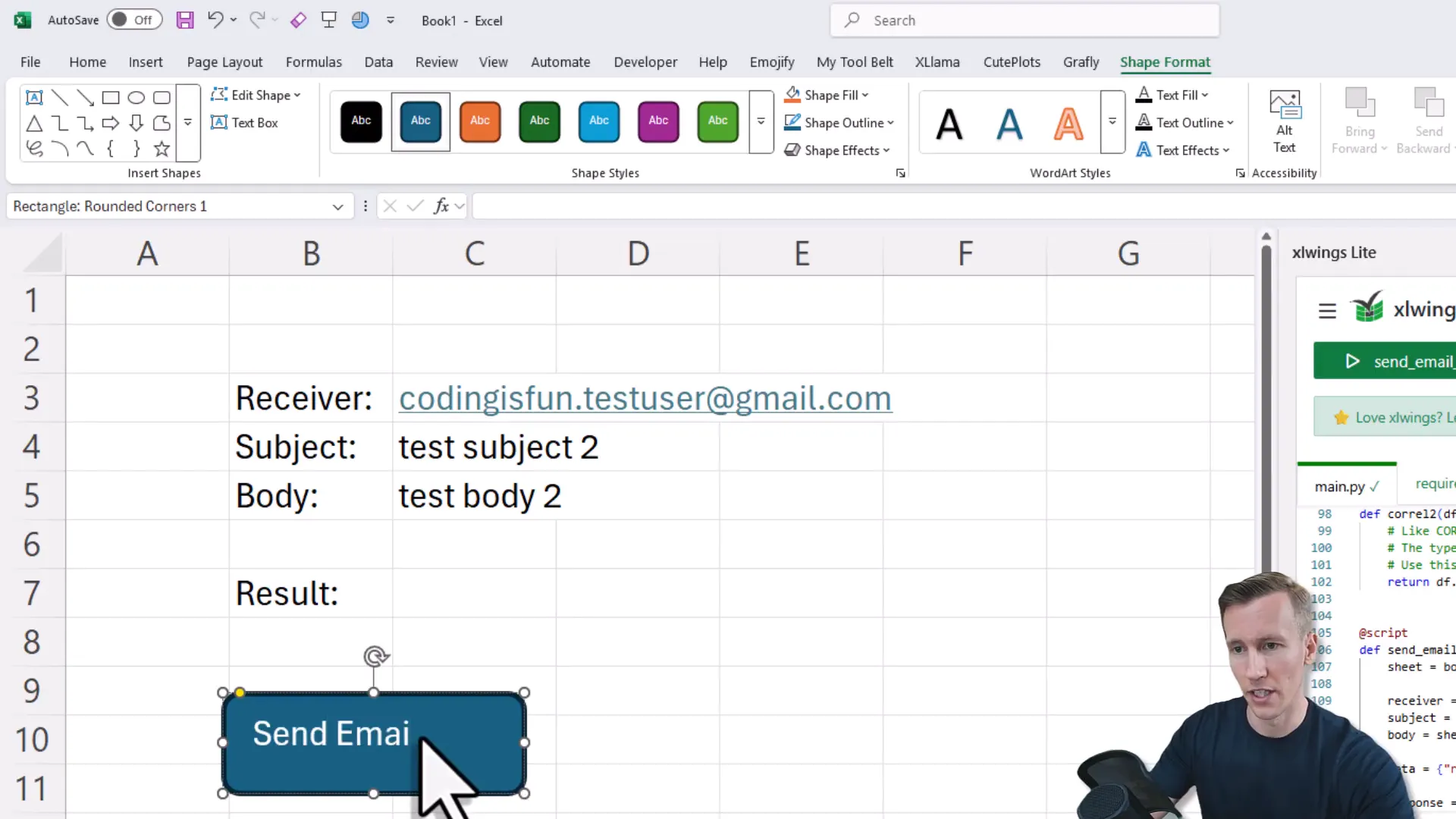Open the Developer ribbon tab
Image resolution: width=1456 pixels, height=819 pixels.
pos(645,62)
